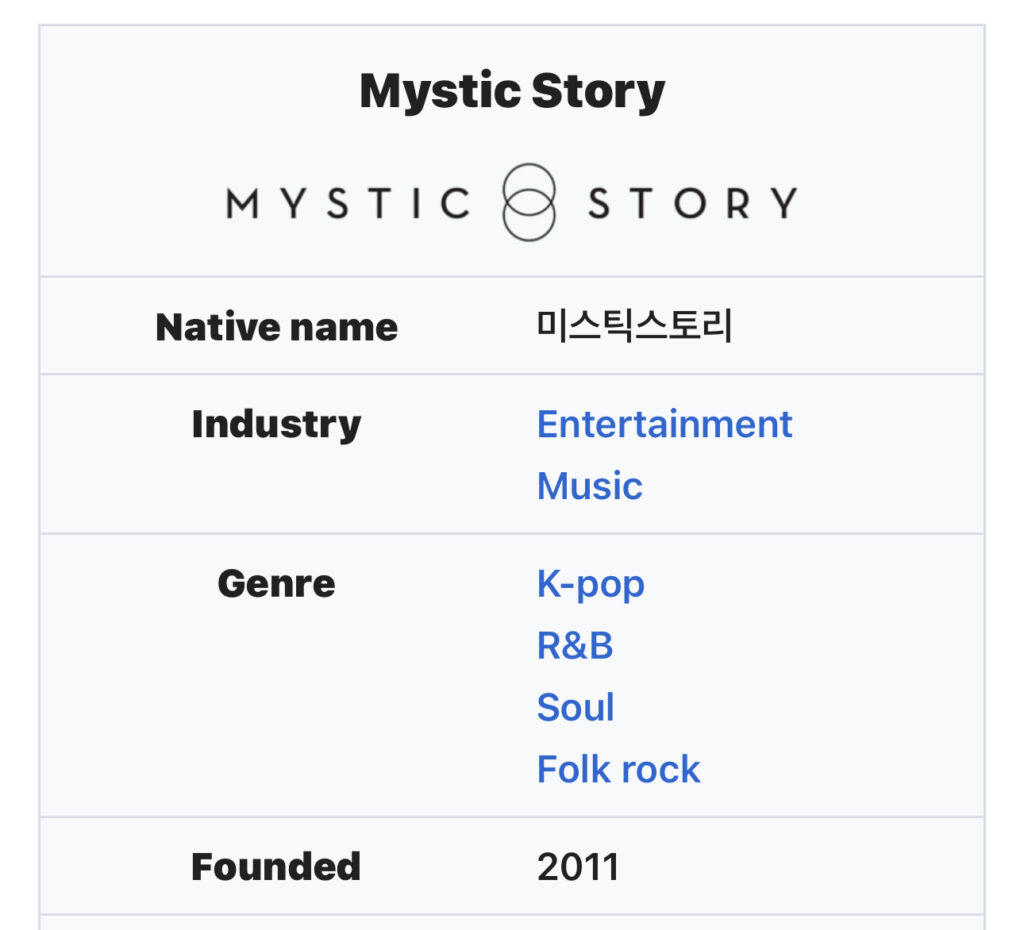Screen dimensions: 1024x930
Task: Click the Native name row label
Action: (x=276, y=327)
